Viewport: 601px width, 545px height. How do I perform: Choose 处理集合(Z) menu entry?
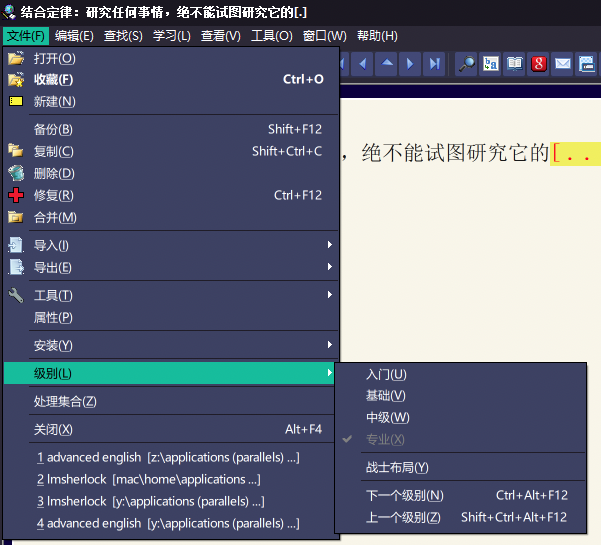pyautogui.click(x=171, y=401)
